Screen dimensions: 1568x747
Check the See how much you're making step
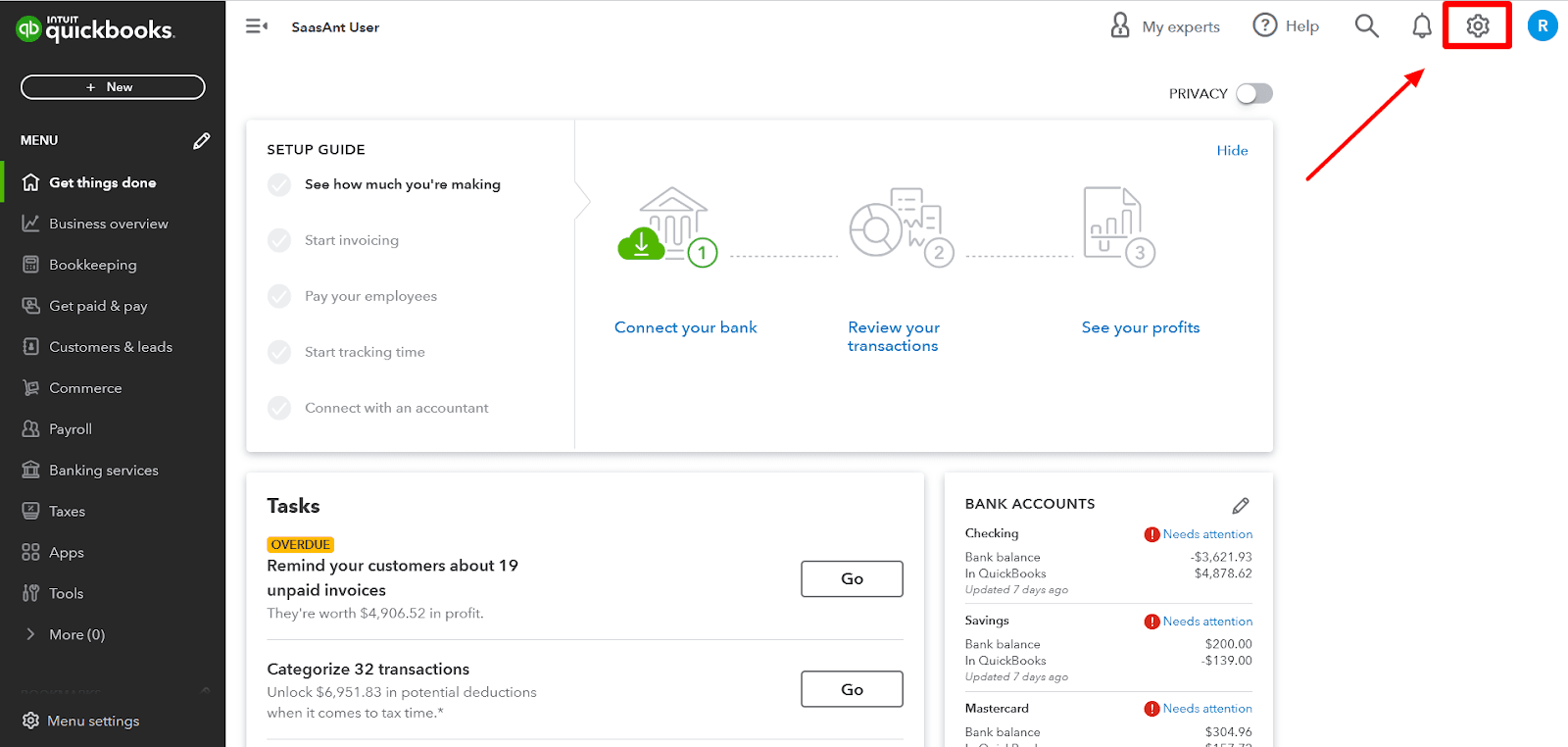279,184
